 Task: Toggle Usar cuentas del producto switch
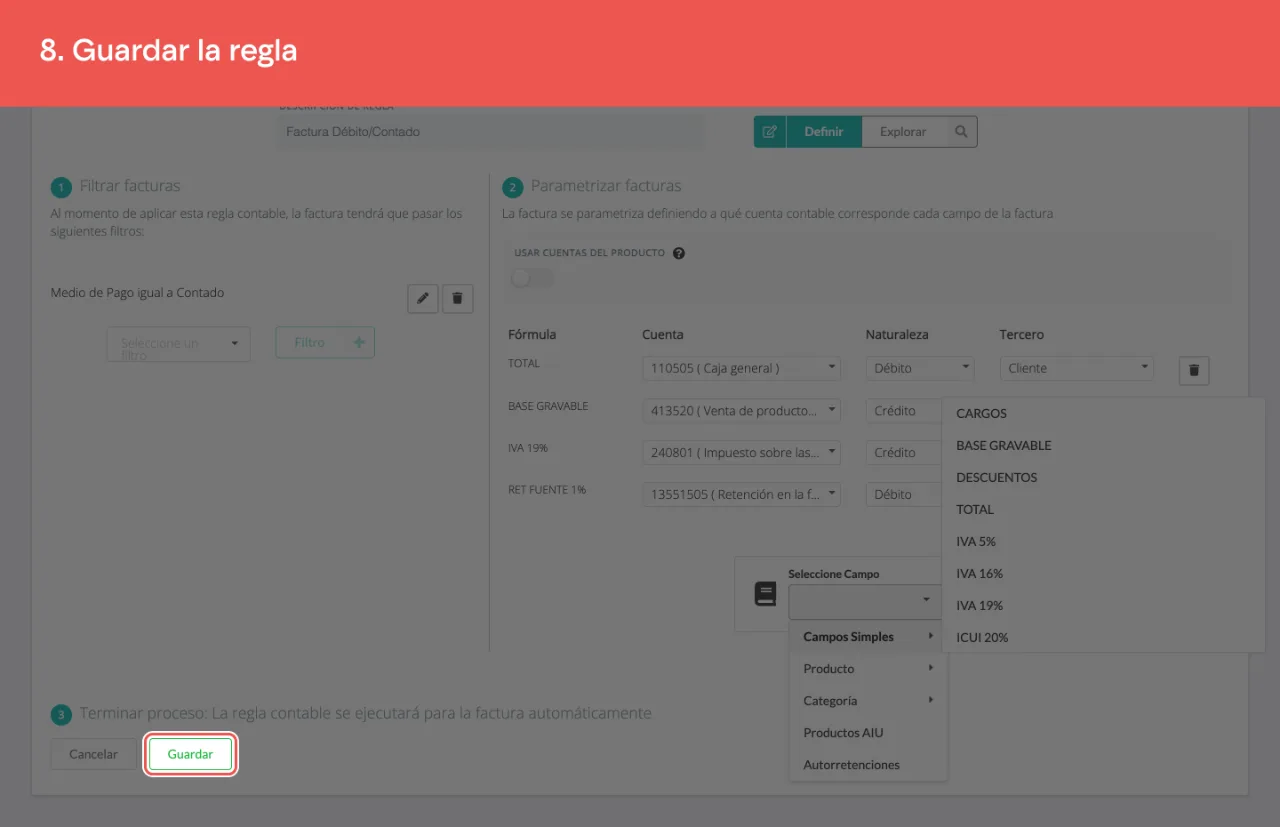click(532, 277)
